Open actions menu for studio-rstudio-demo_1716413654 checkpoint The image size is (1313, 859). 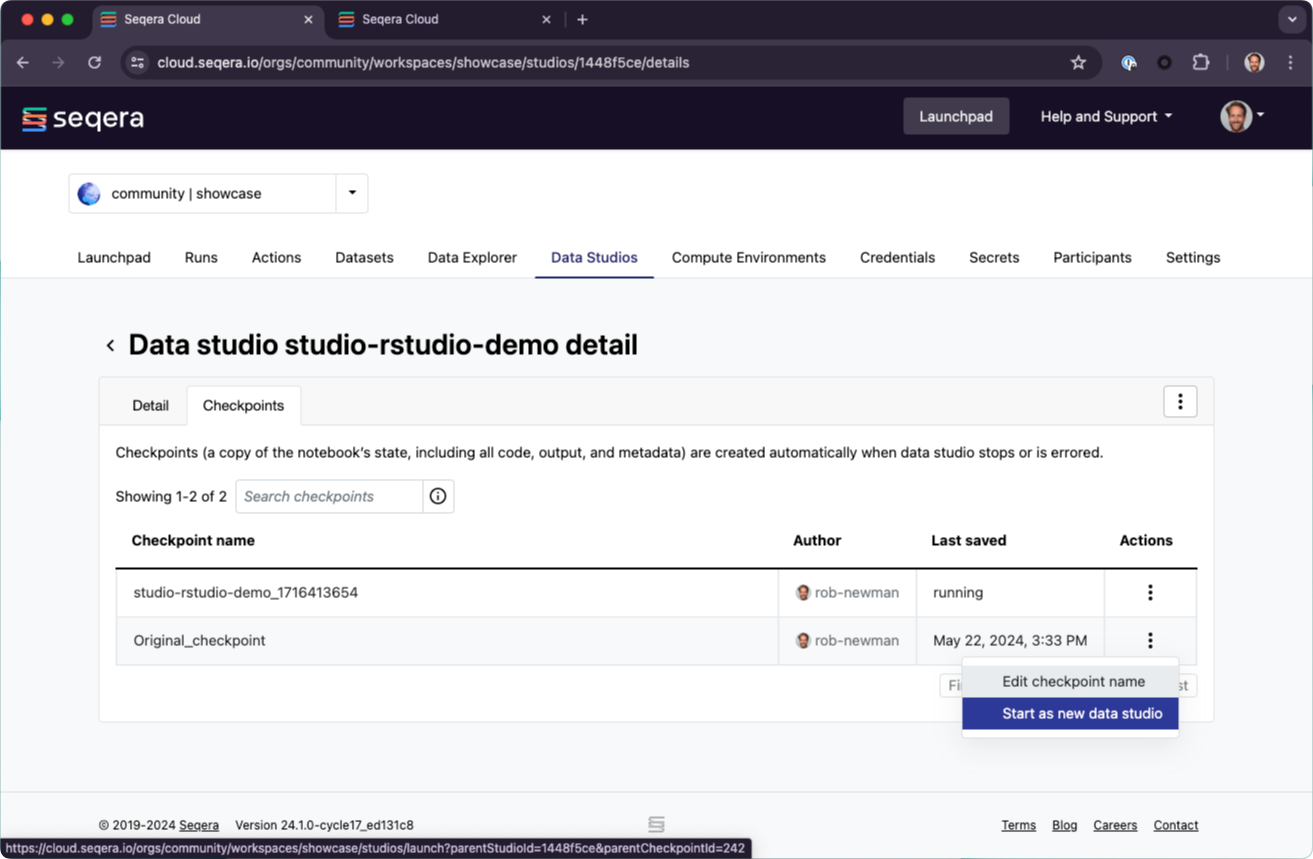[1150, 593]
